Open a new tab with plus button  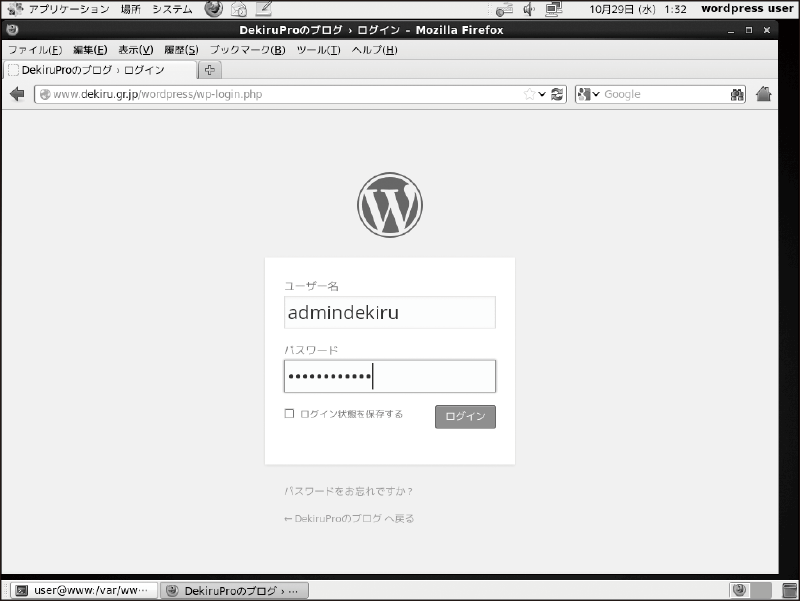210,70
